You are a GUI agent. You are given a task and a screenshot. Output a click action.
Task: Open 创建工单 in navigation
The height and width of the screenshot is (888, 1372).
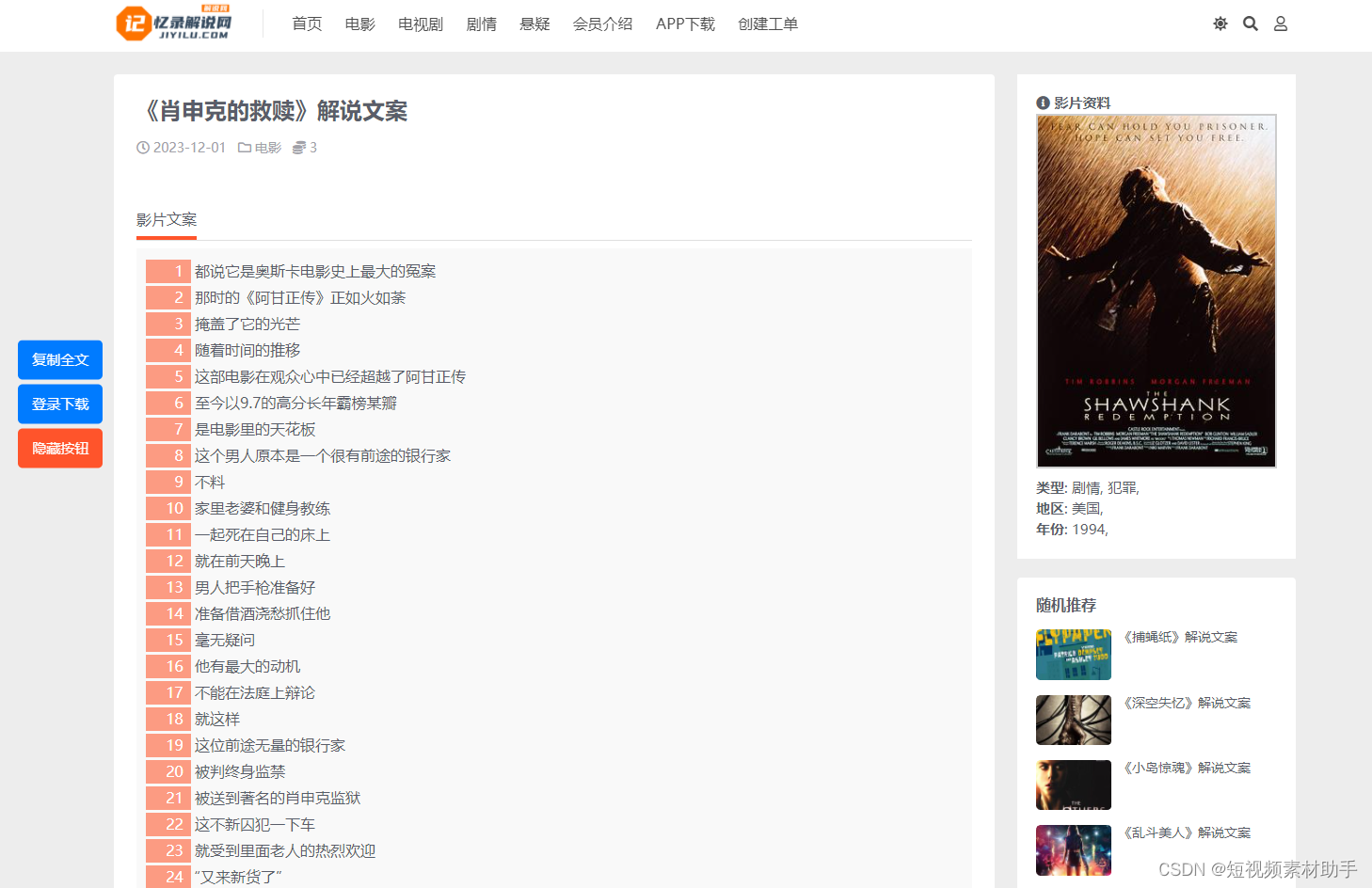[x=768, y=24]
